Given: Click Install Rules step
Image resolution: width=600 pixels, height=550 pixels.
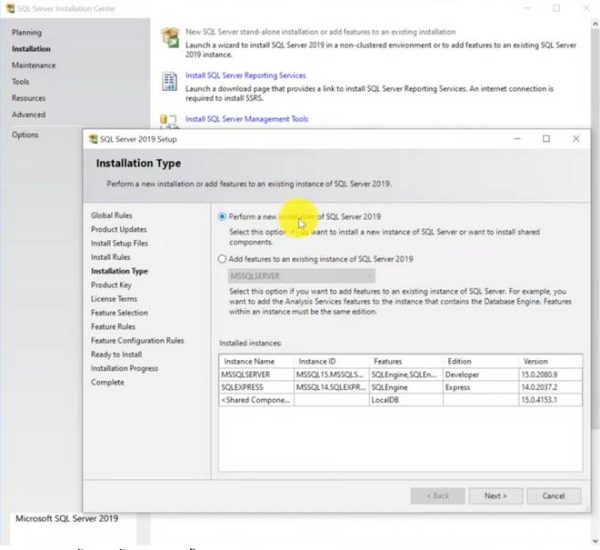Looking at the screenshot, I should click(x=111, y=257).
